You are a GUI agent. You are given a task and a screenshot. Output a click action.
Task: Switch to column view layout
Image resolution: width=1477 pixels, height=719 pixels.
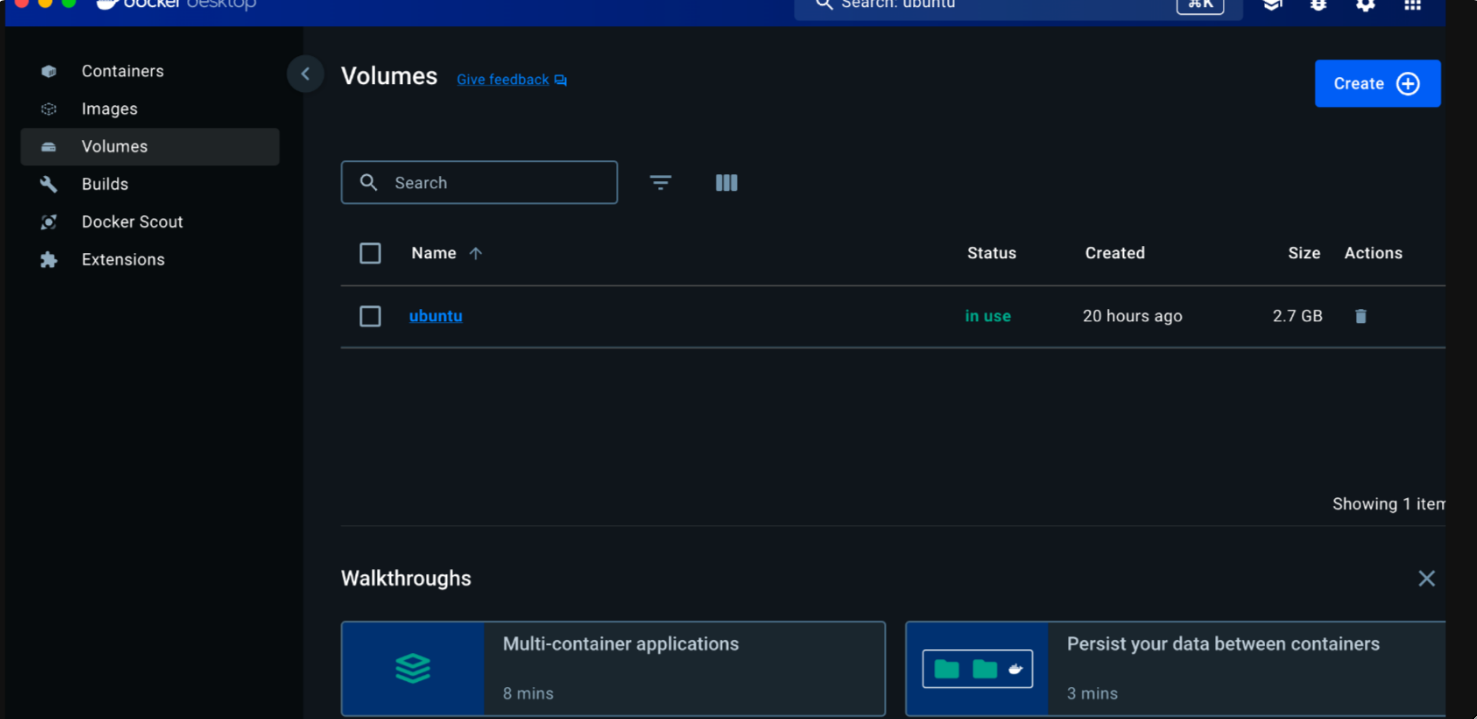726,182
